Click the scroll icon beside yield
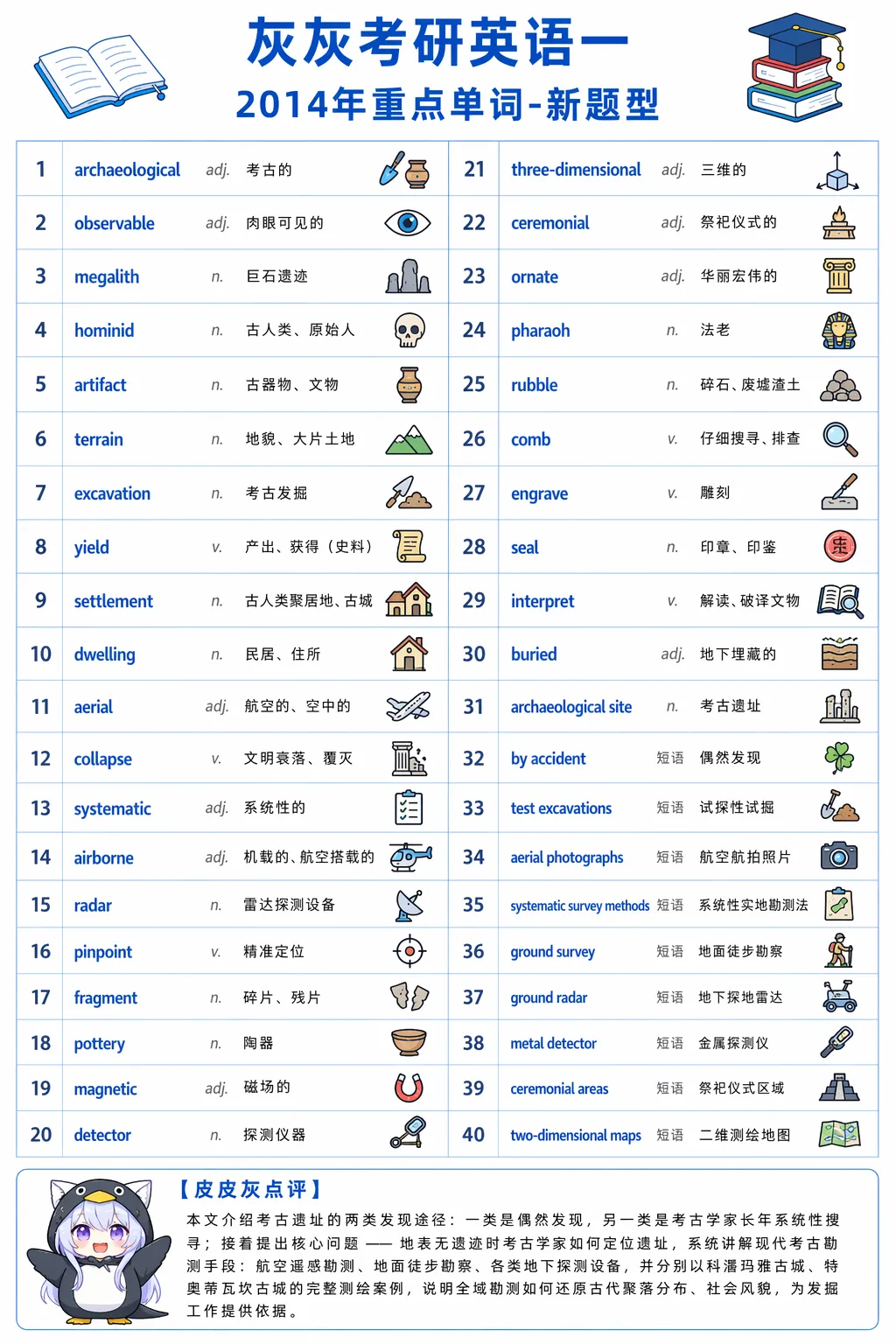 tap(409, 546)
